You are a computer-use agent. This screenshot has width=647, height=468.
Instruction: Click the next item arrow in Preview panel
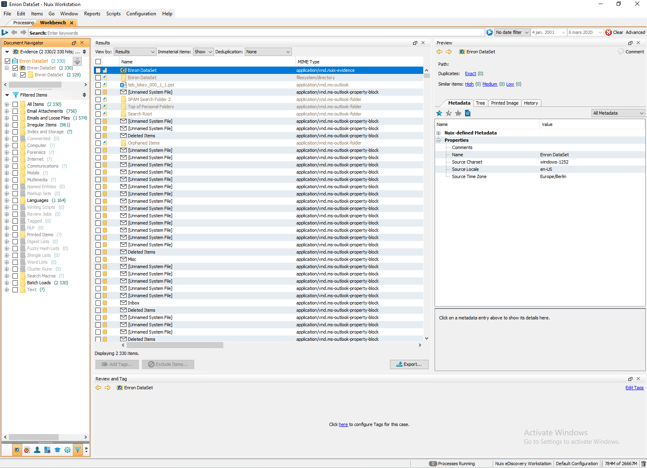[449, 52]
